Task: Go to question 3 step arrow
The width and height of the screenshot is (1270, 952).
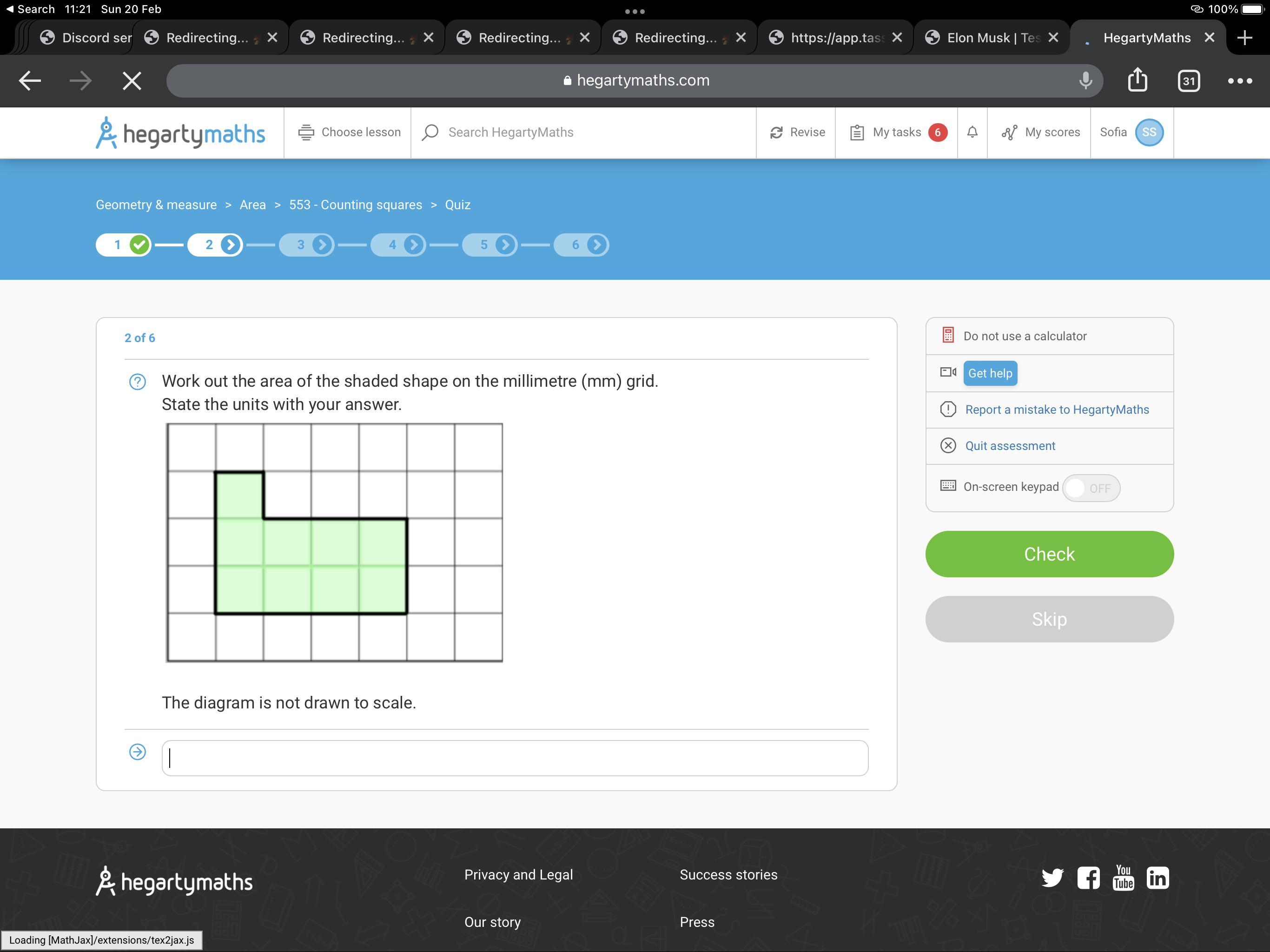Action: 322,245
